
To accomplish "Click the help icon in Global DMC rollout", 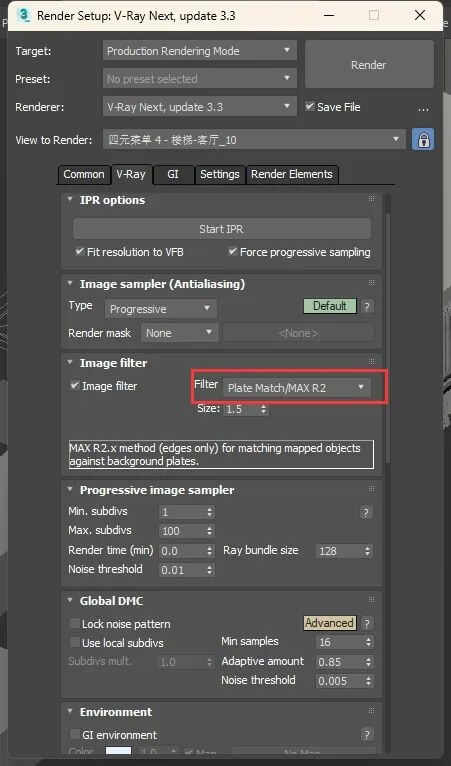I will [367, 623].
